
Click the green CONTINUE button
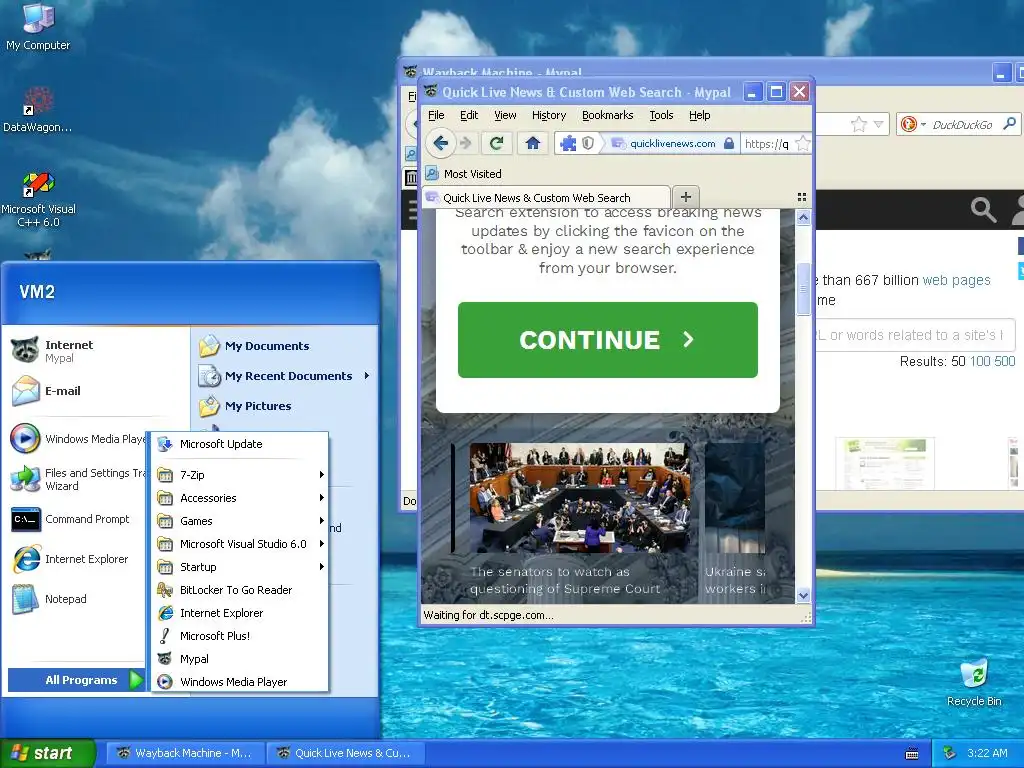607,340
